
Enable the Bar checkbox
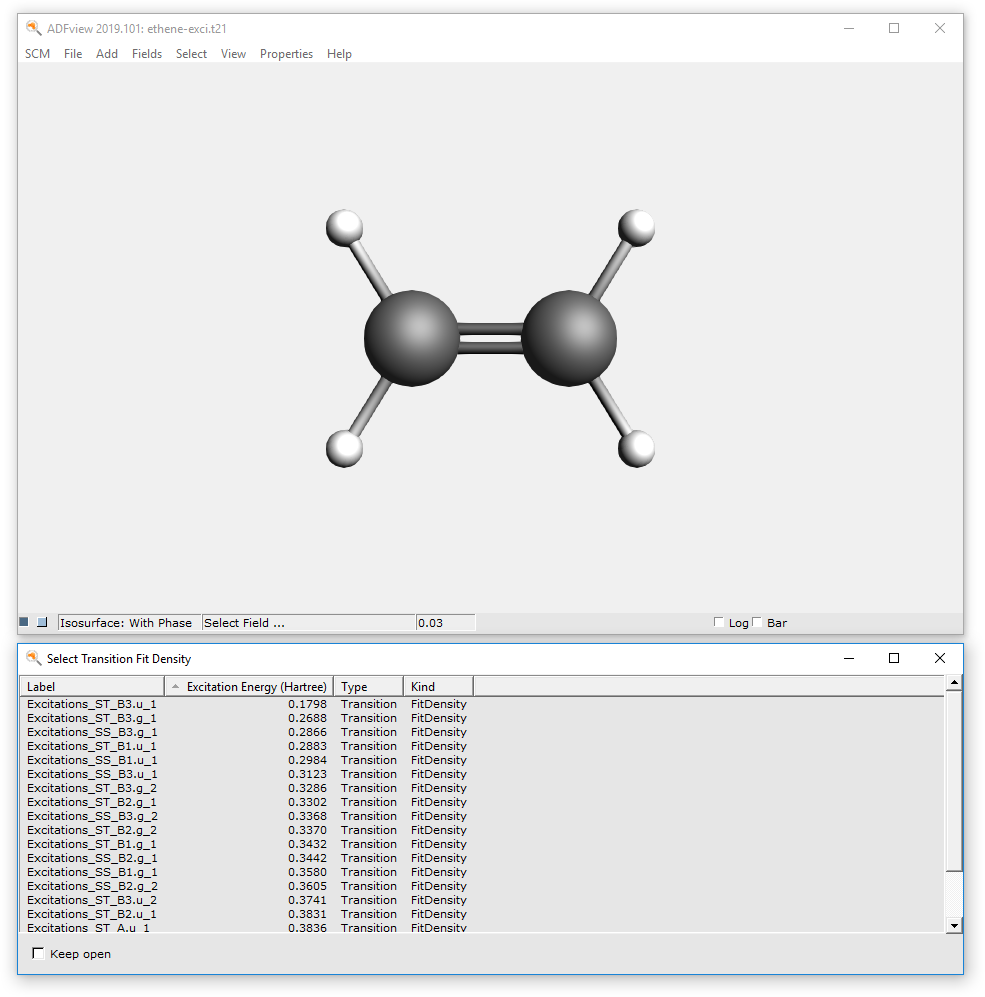tap(757, 622)
